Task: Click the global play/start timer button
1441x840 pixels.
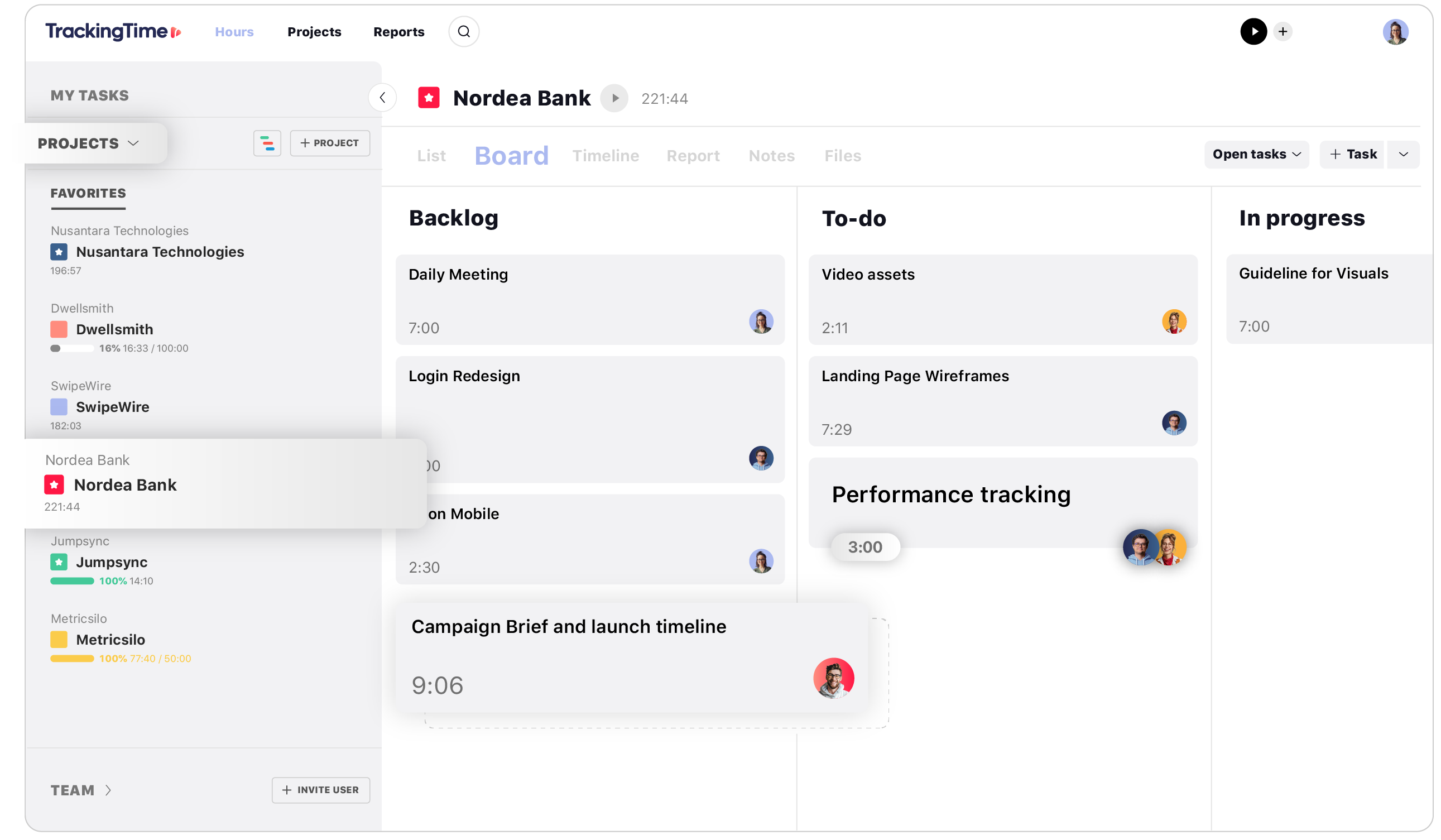Action: tap(1253, 30)
